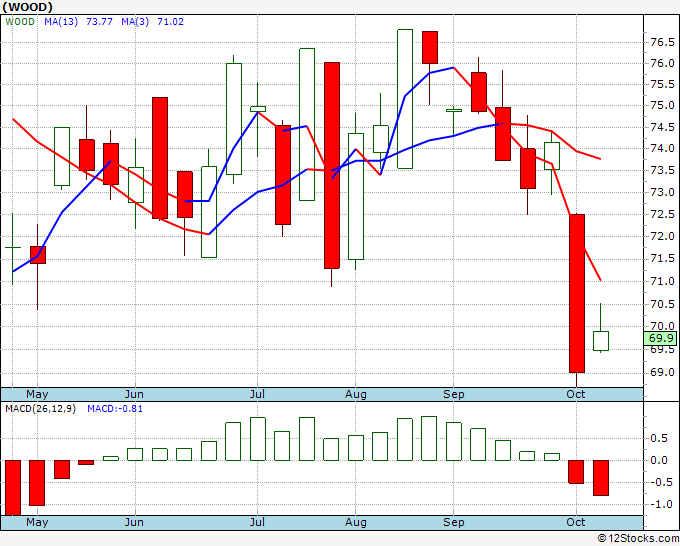Screen dimensions: 680x546
Task: Click the 69.9 current price tag
Action: [x=661, y=338]
